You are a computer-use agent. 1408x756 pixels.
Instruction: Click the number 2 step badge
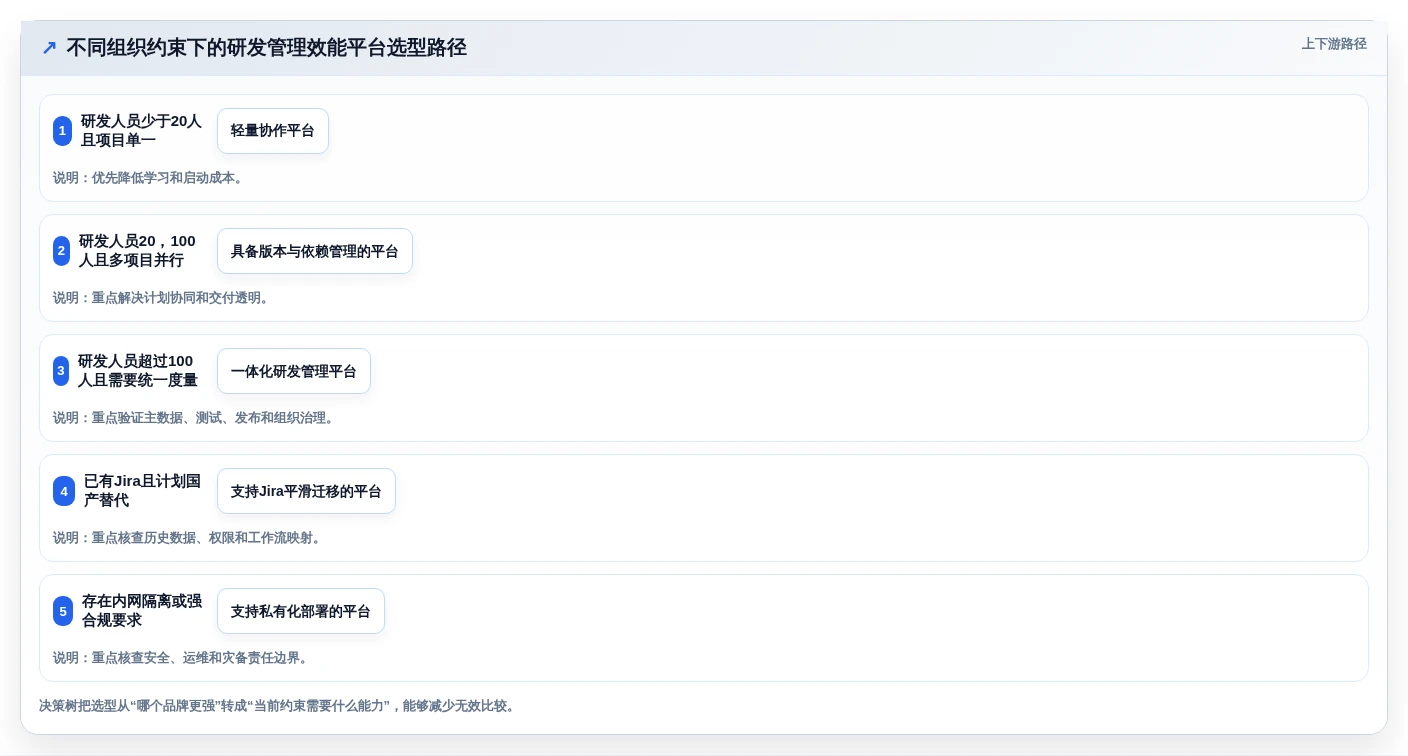62,251
